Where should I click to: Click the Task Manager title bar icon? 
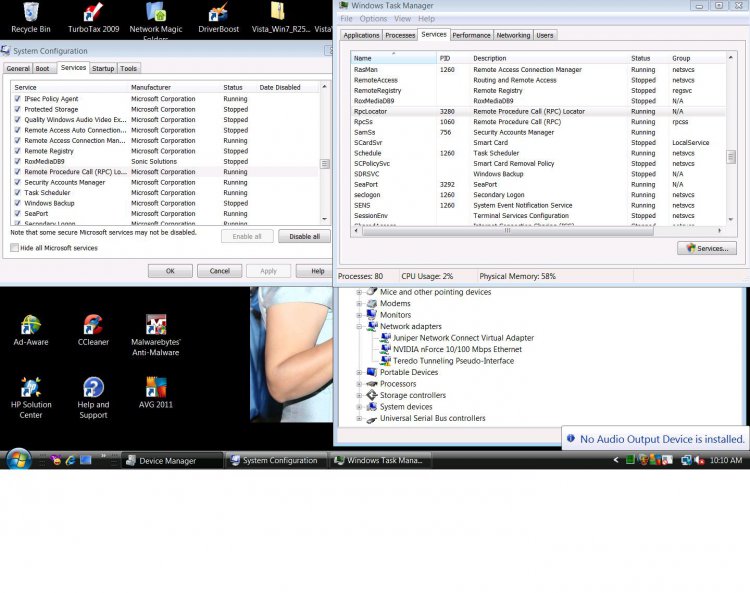(x=343, y=5)
